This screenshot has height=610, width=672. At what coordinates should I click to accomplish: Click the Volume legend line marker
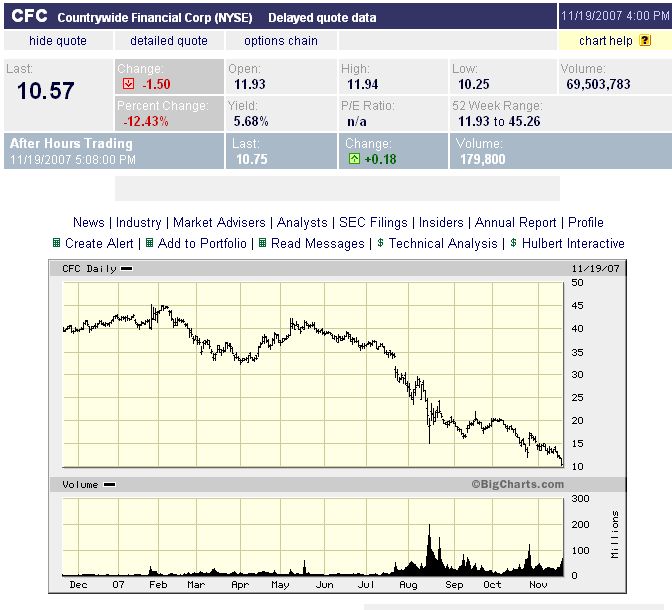(109, 485)
